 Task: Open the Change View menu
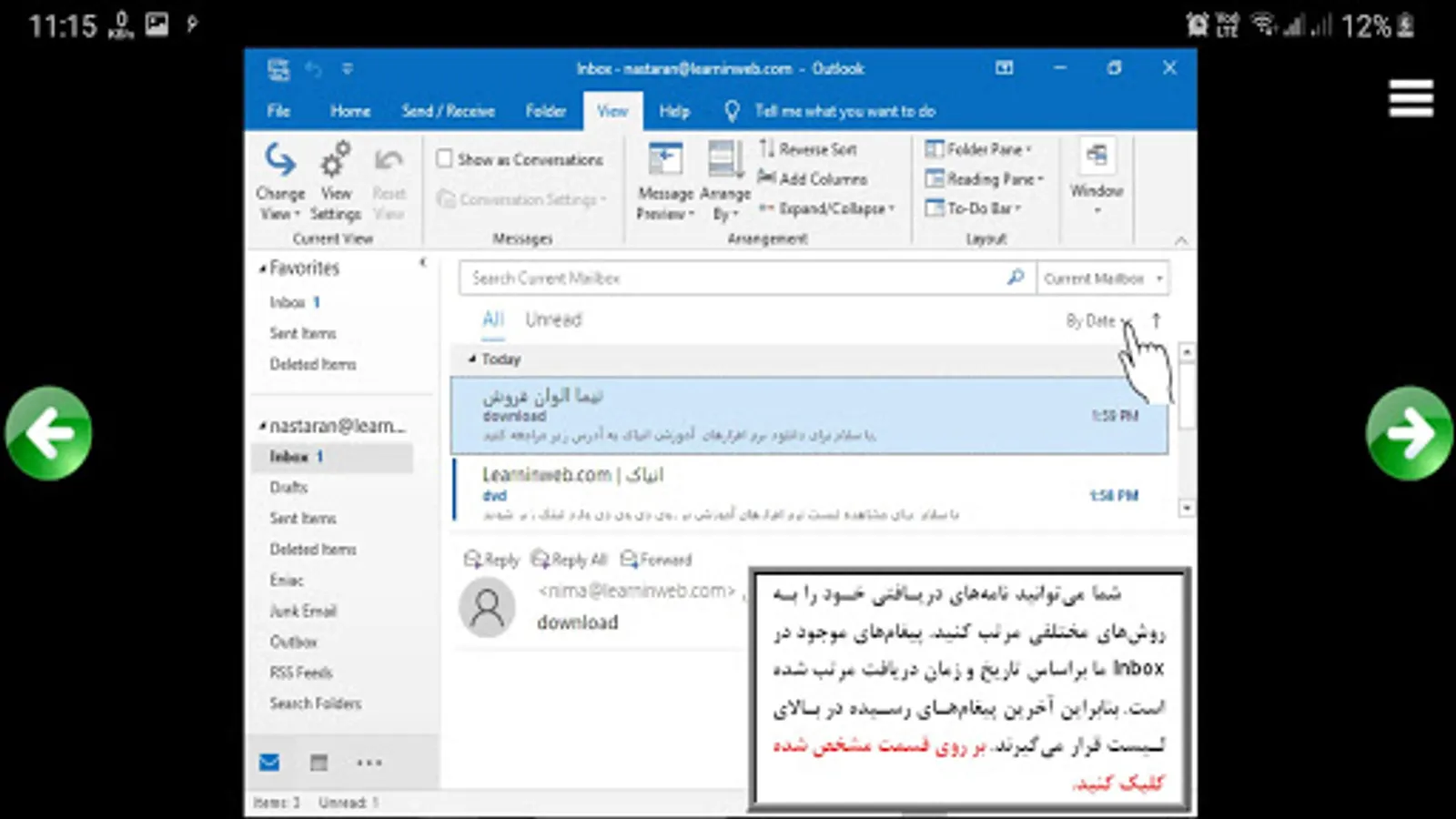coord(280,182)
